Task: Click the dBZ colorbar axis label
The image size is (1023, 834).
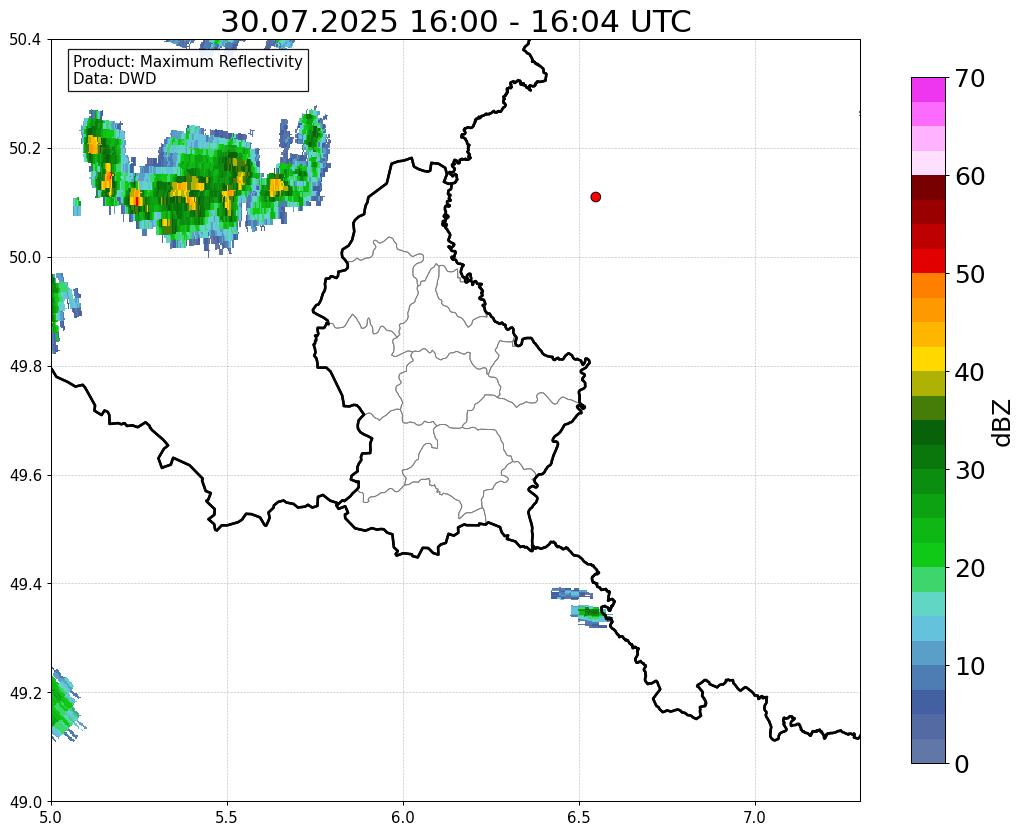Action: pos(1002,423)
